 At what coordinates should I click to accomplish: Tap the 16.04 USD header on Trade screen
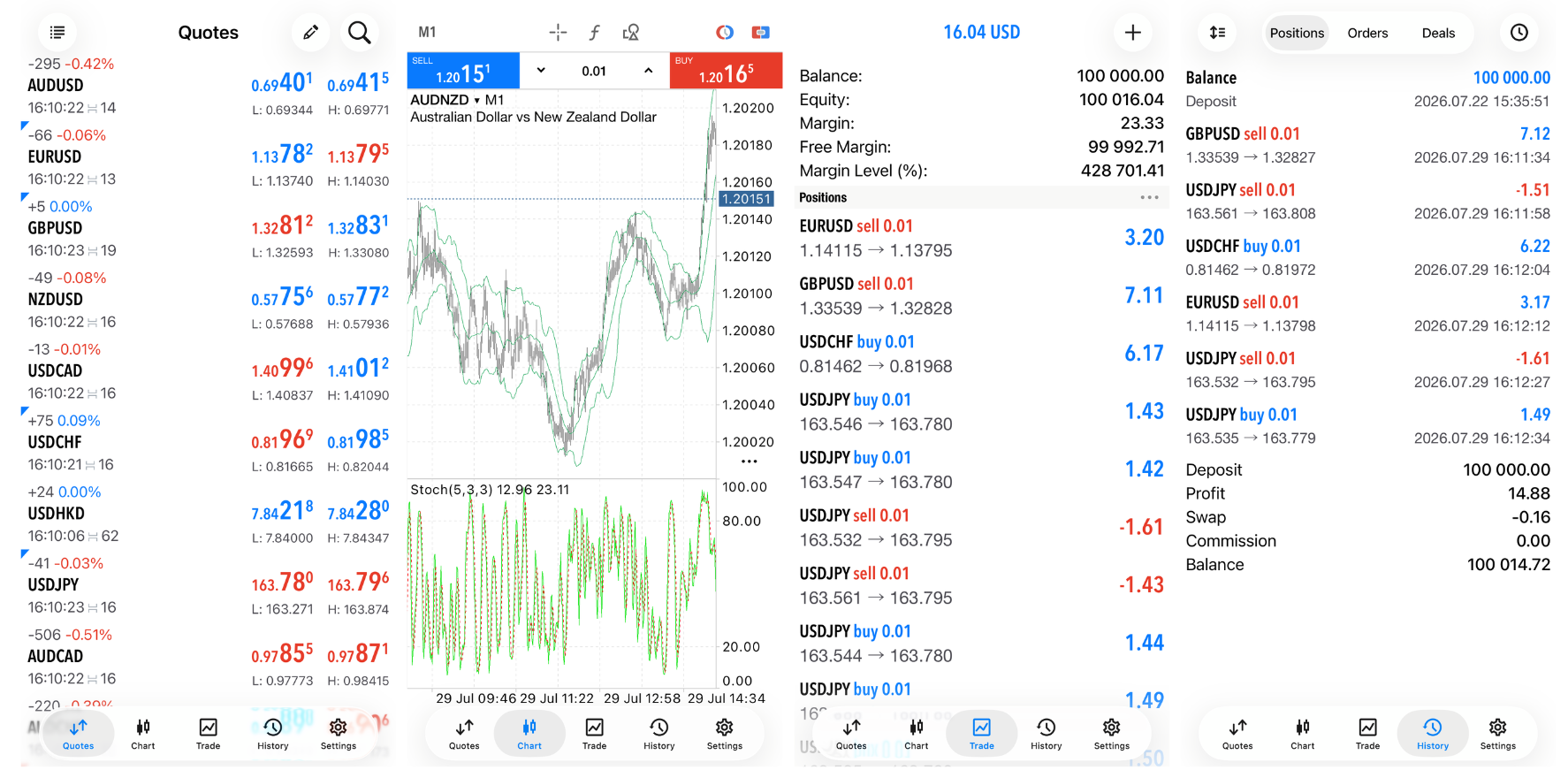point(981,33)
